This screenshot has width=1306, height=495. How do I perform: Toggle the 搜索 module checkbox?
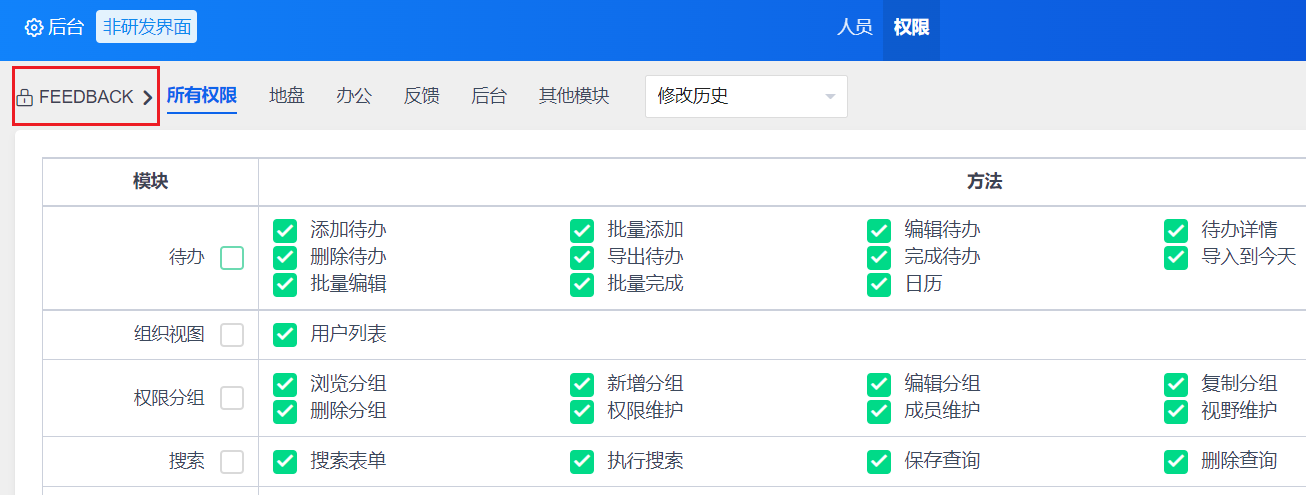(x=232, y=462)
